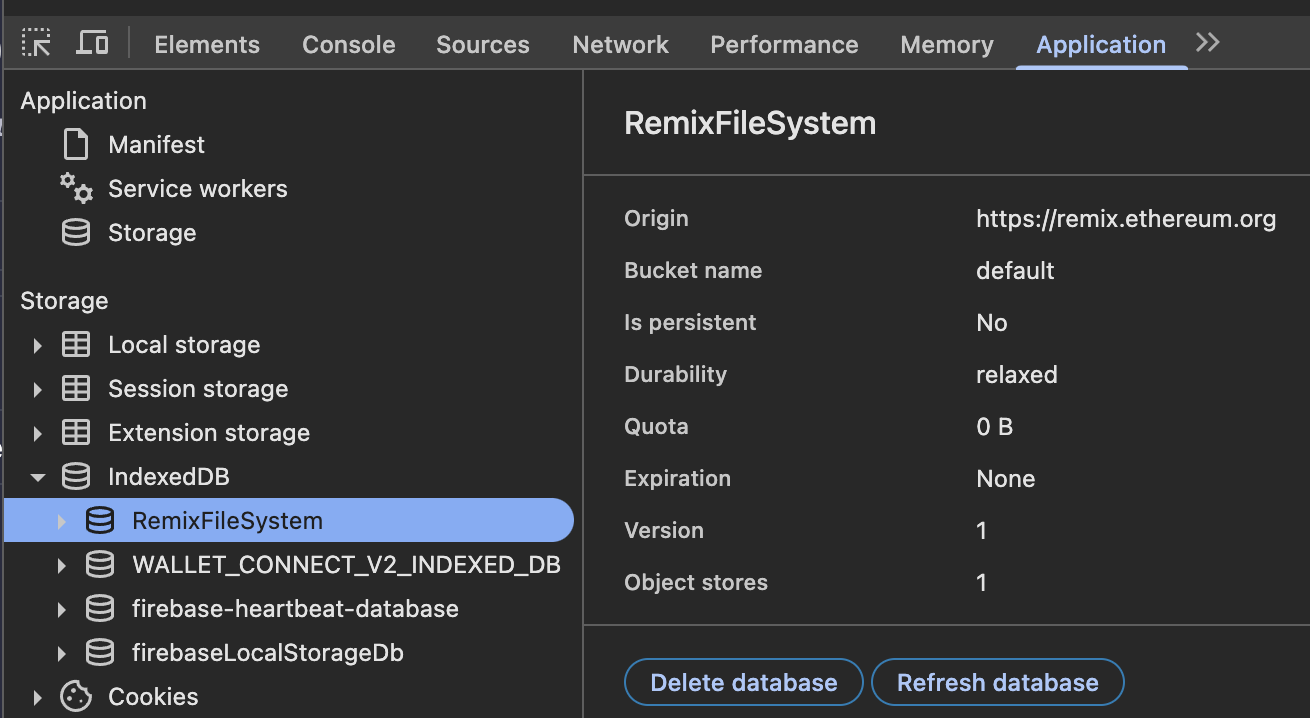This screenshot has width=1310, height=718.
Task: Click the Cookies cookie icon
Action: [76, 697]
